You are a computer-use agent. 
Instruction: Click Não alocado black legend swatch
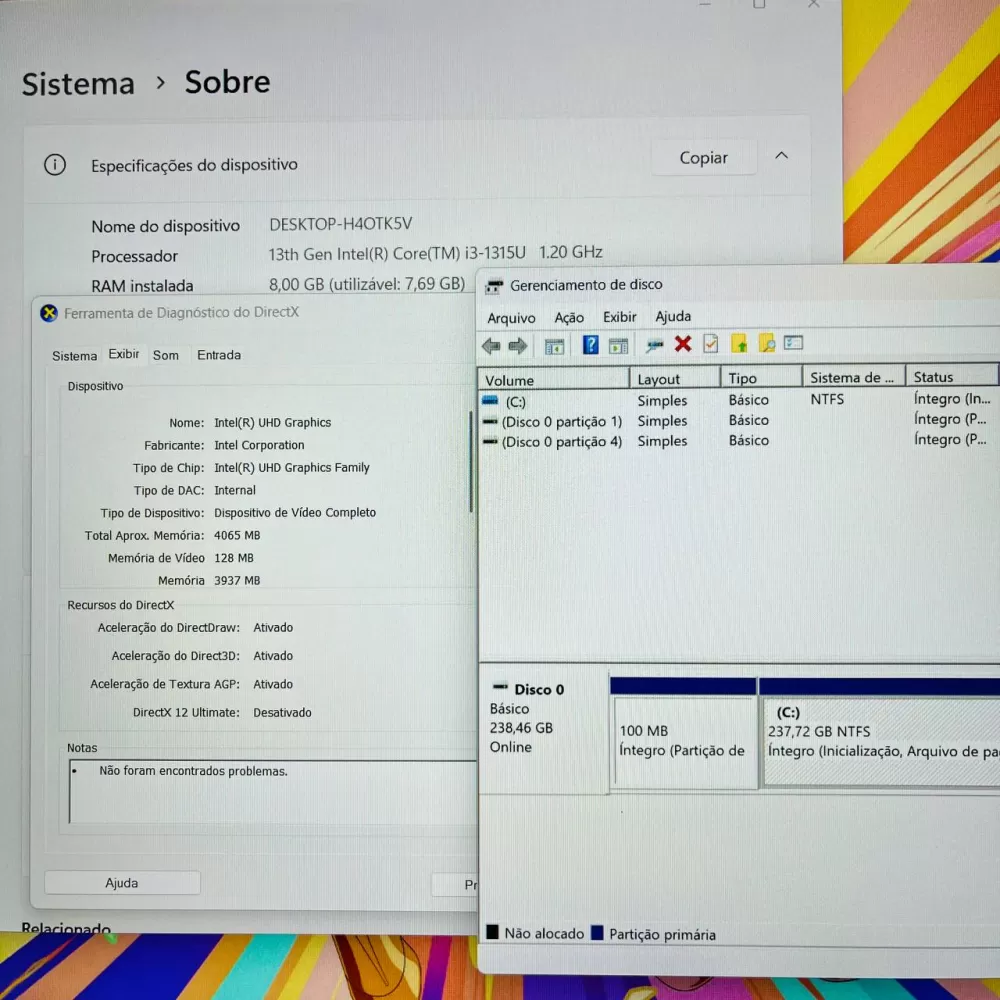[x=492, y=932]
